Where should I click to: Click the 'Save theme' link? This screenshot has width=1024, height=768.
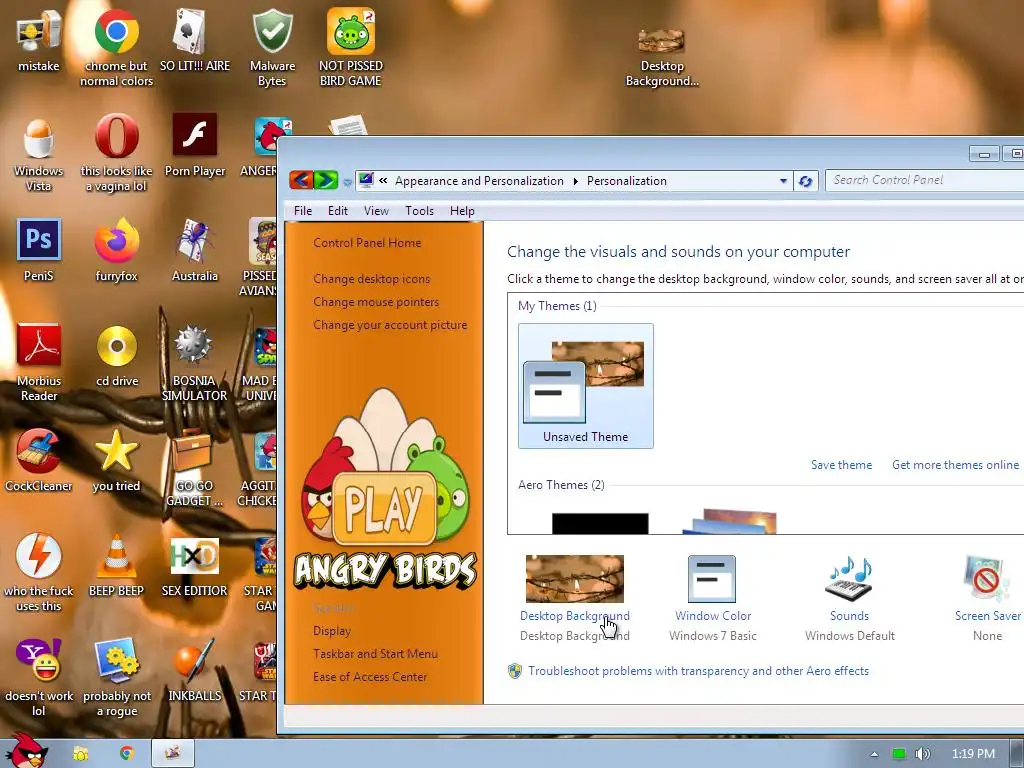point(841,465)
